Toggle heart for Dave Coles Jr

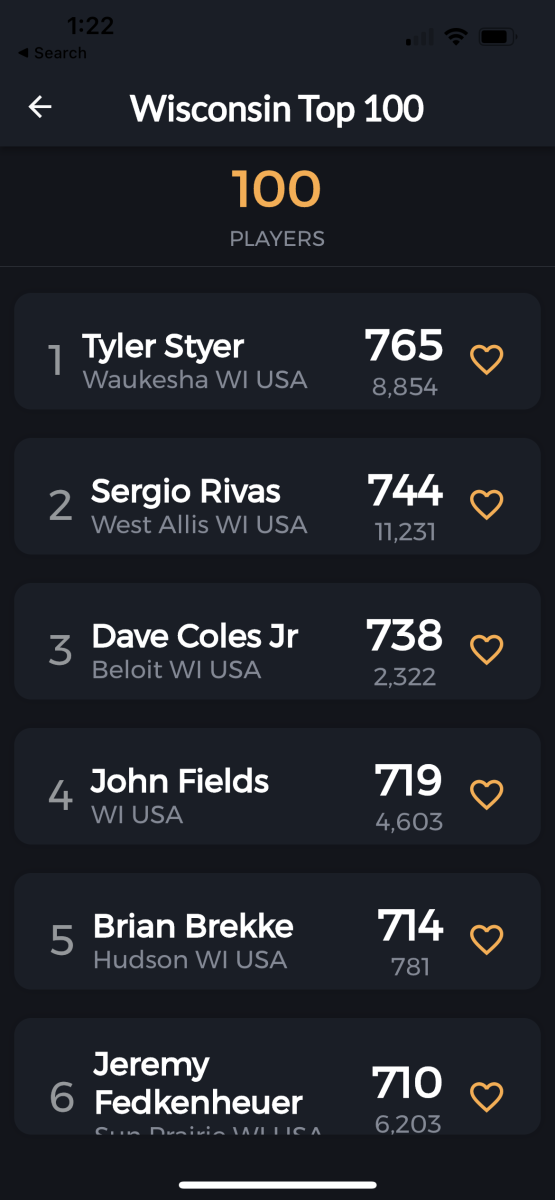487,649
